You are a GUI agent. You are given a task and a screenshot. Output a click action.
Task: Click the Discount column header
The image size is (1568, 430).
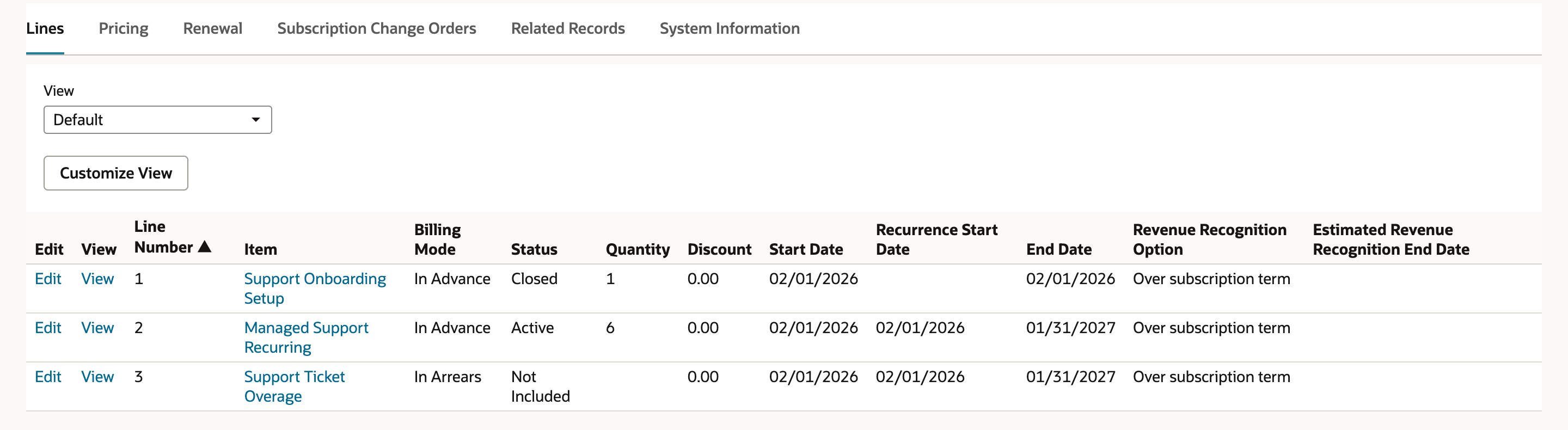[719, 249]
